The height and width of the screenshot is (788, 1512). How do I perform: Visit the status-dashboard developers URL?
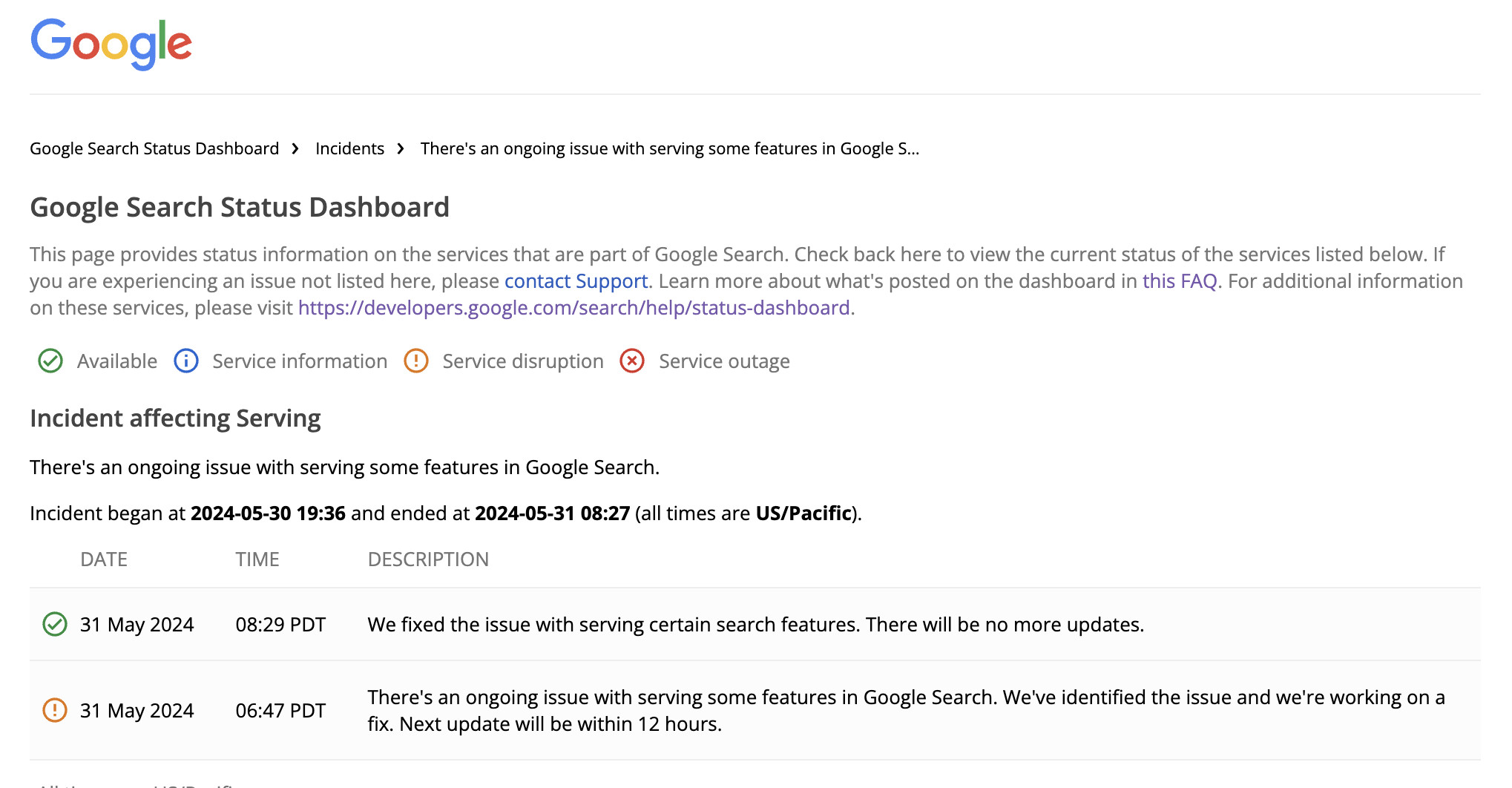point(573,307)
